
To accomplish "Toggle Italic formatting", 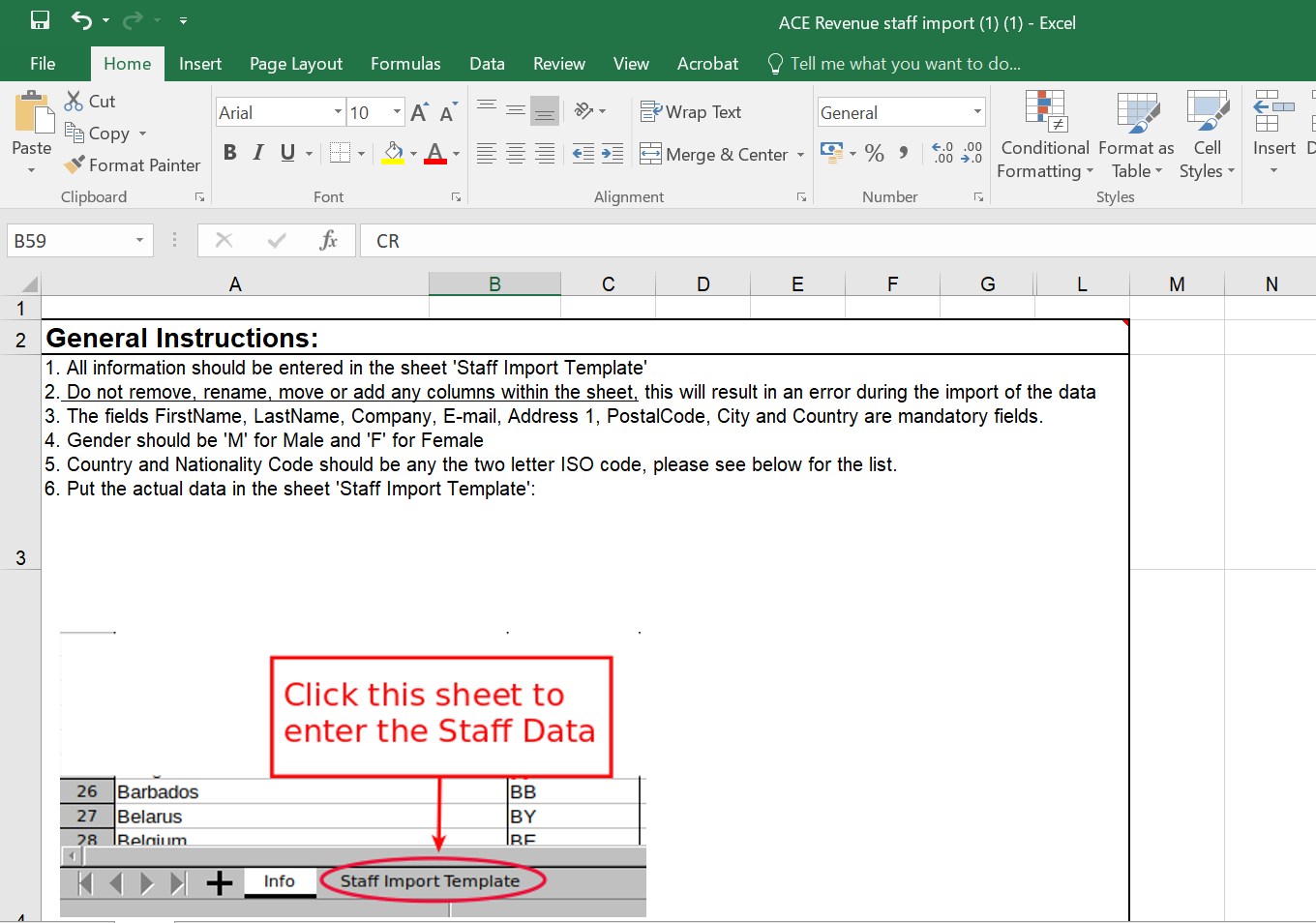I will 258,153.
